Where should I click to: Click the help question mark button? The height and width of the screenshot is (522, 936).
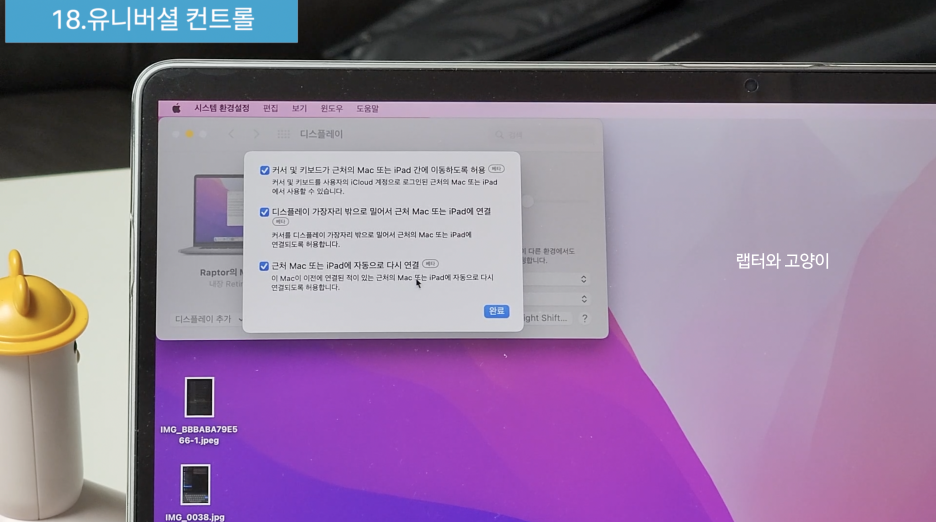coord(584,318)
